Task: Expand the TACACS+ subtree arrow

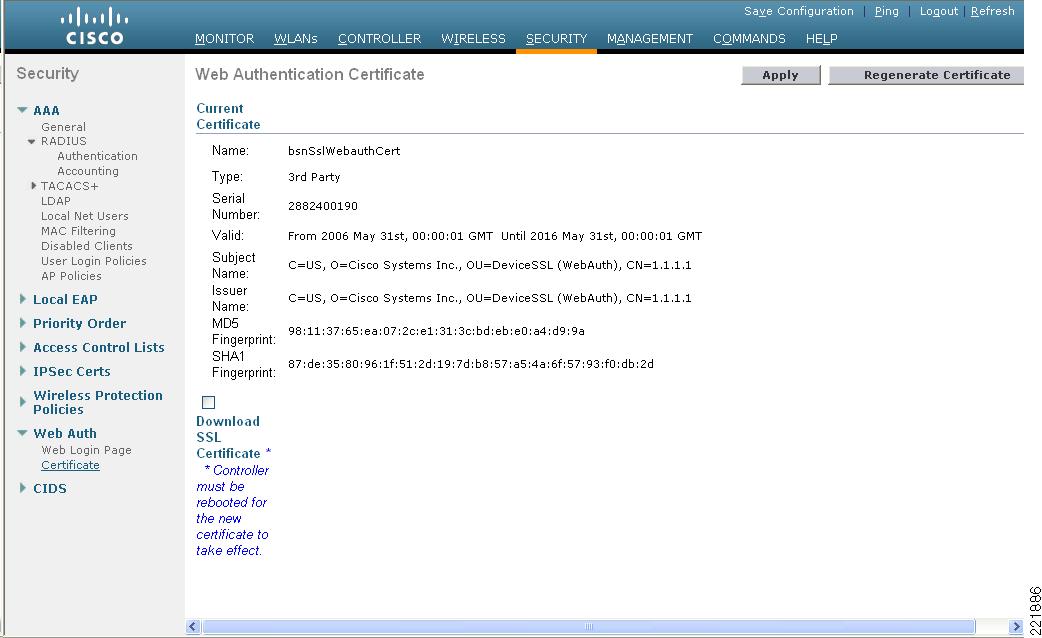Action: [33, 186]
